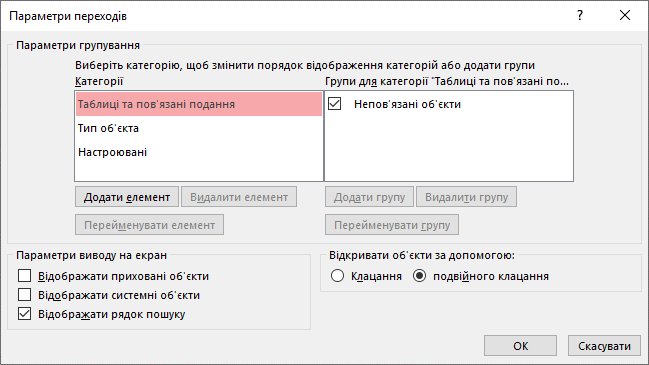Enable Відображати приховані об'єкти checkbox
Screen dimensions: 649x365
[x=24, y=276]
